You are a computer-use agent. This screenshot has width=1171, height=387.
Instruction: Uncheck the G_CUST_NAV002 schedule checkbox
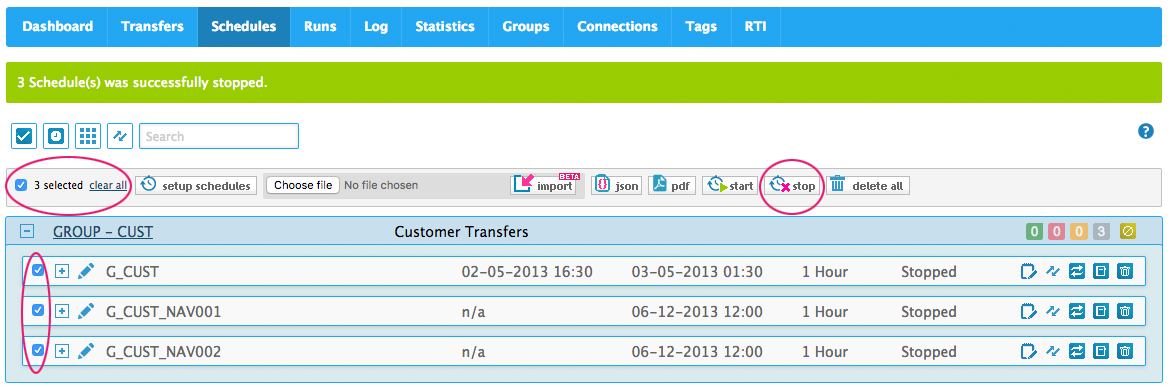[x=38, y=349]
